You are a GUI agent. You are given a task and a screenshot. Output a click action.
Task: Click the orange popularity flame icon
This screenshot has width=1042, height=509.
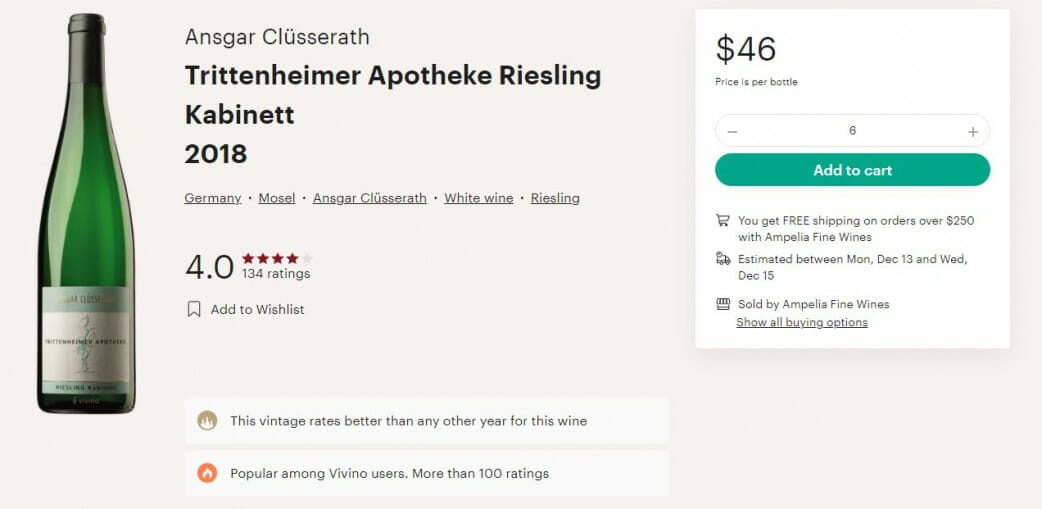coord(207,473)
